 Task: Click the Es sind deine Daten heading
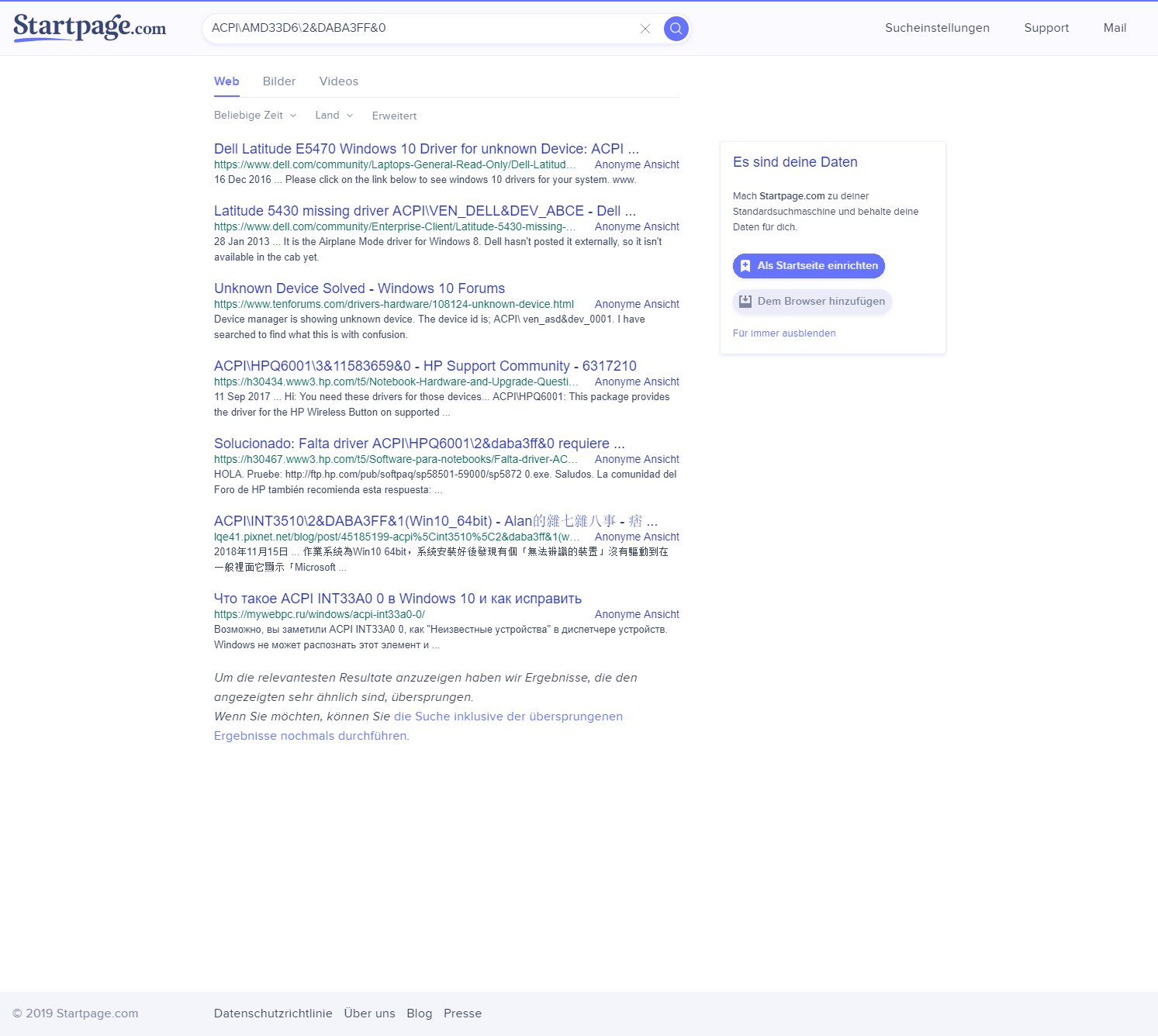[795, 162]
